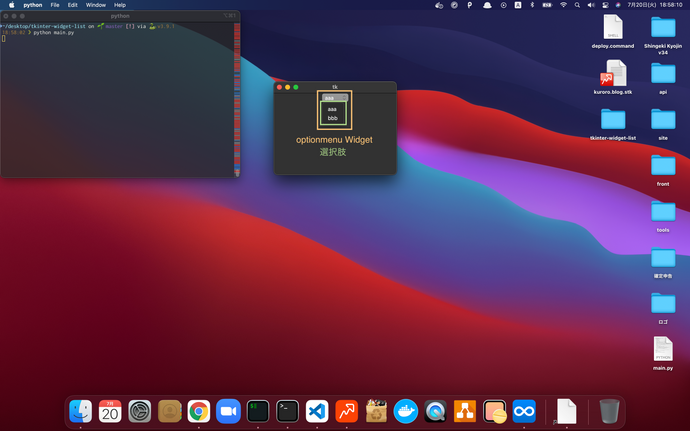Open the Help menu

click(x=120, y=5)
